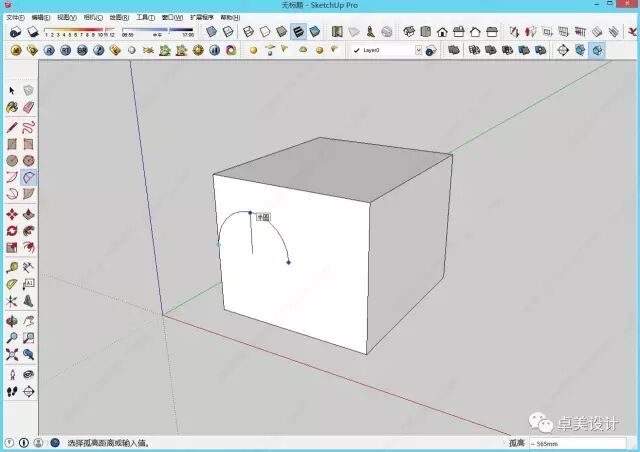640x452 pixels.
Task: Open the 编辑(E) Edit menu
Action: [x=41, y=18]
